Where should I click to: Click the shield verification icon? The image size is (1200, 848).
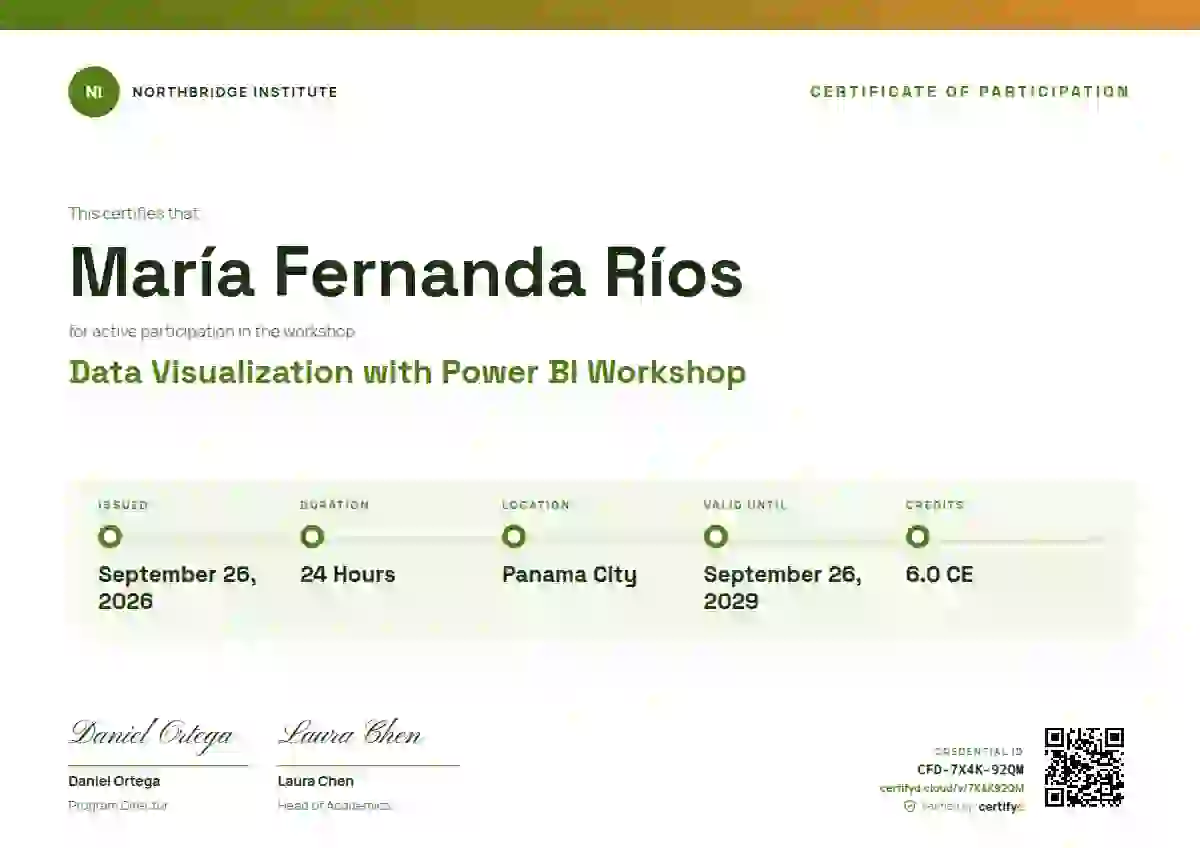coord(910,806)
